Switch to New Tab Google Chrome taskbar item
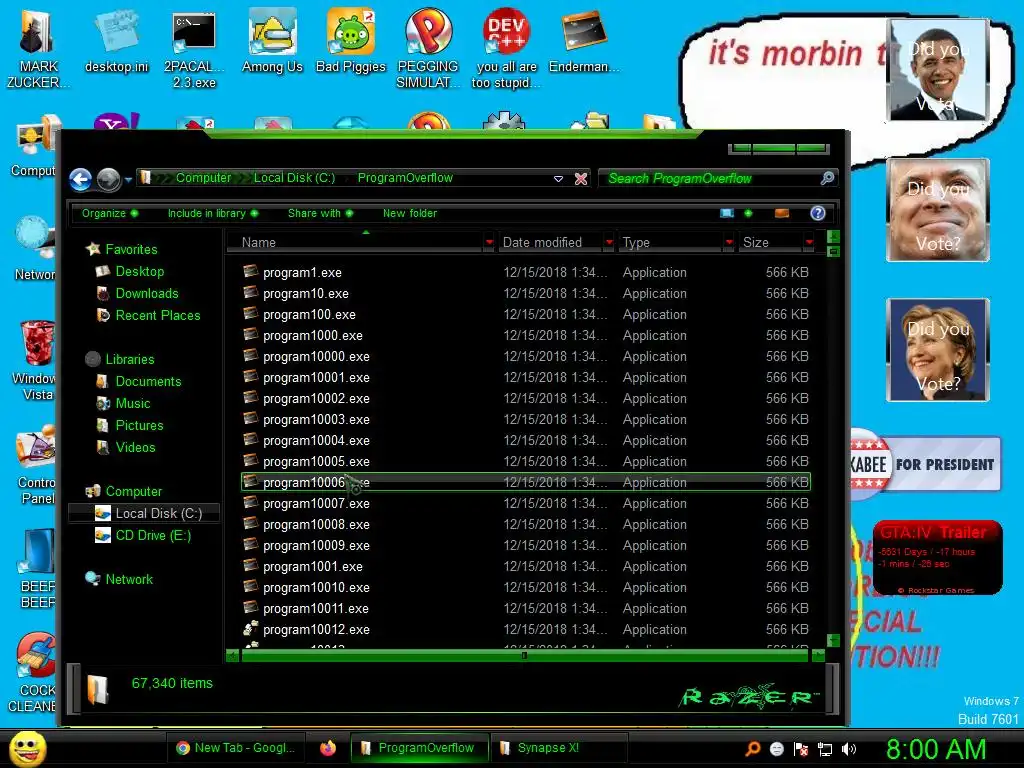Viewport: 1024px width, 768px height. tap(236, 748)
